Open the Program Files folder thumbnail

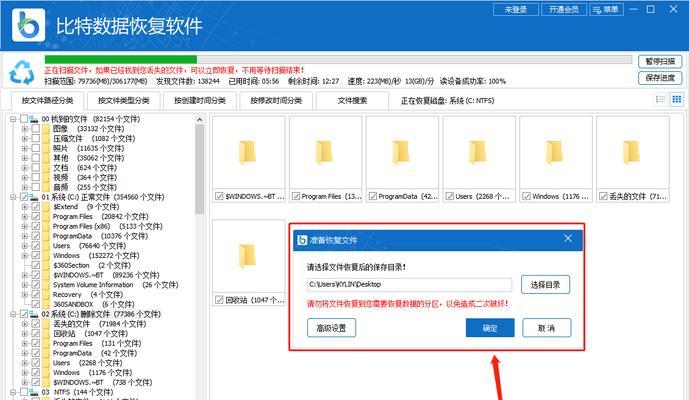tap(326, 153)
